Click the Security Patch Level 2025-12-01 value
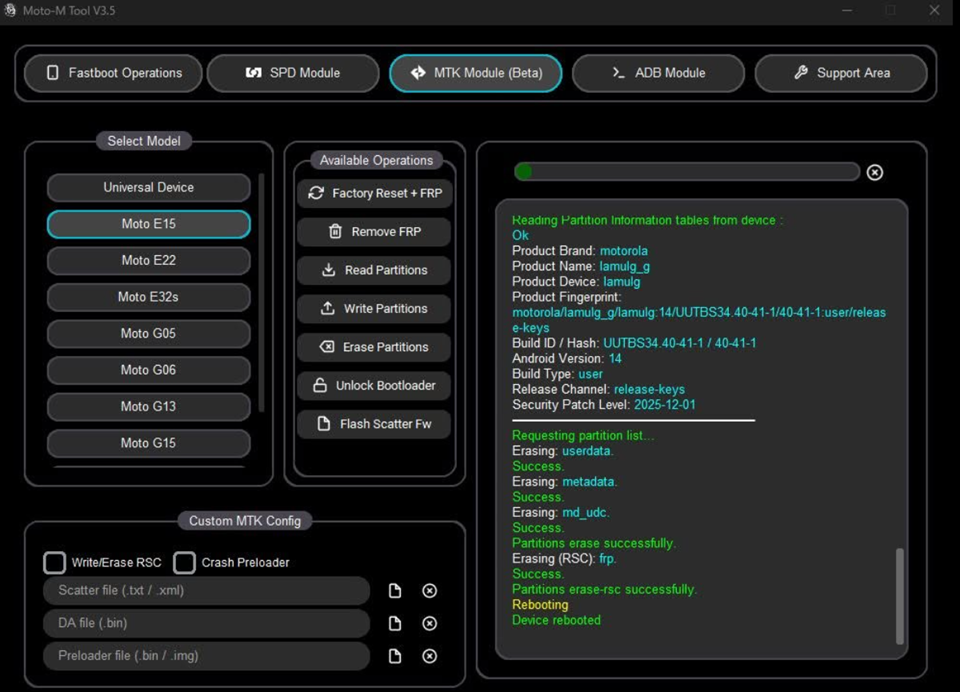This screenshot has width=960, height=692. tap(665, 405)
